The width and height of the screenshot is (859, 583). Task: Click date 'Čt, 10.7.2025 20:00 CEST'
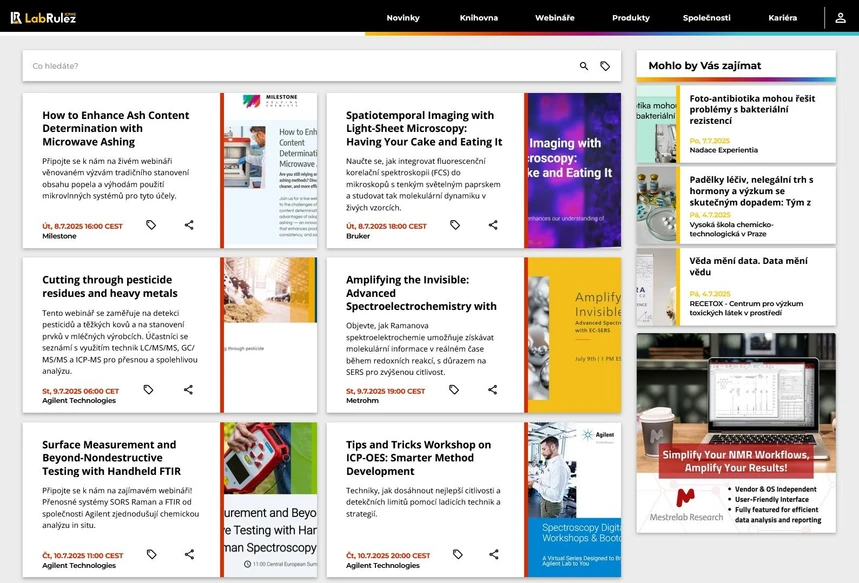click(388, 556)
